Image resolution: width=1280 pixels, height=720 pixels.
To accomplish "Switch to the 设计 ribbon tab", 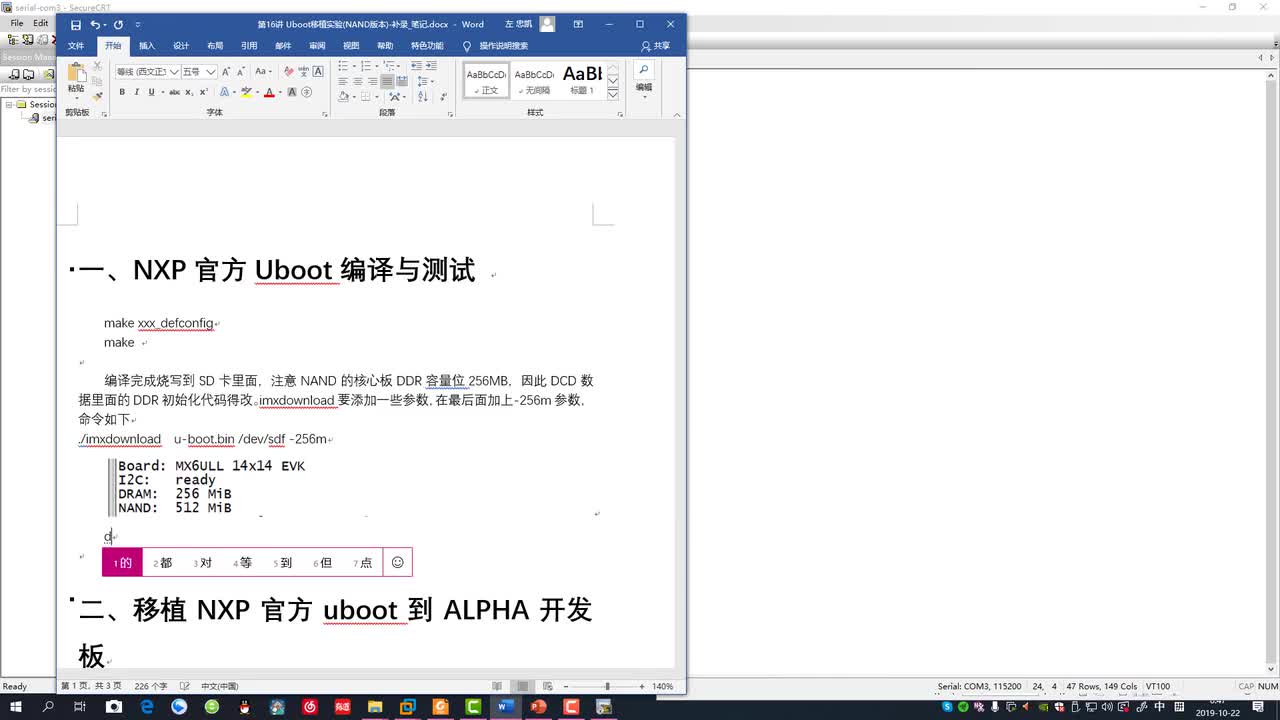I will tap(181, 46).
